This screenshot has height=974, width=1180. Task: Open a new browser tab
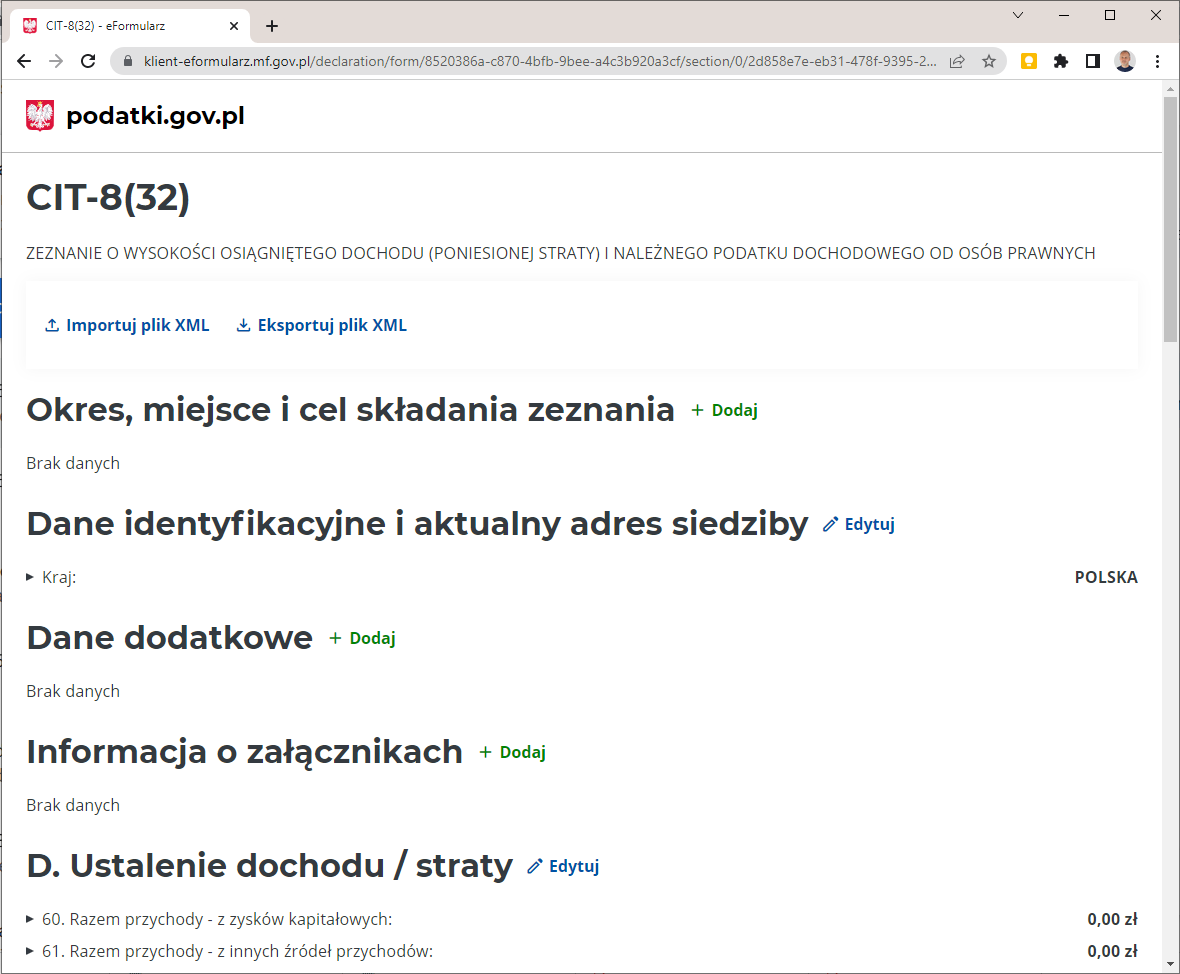pos(272,26)
